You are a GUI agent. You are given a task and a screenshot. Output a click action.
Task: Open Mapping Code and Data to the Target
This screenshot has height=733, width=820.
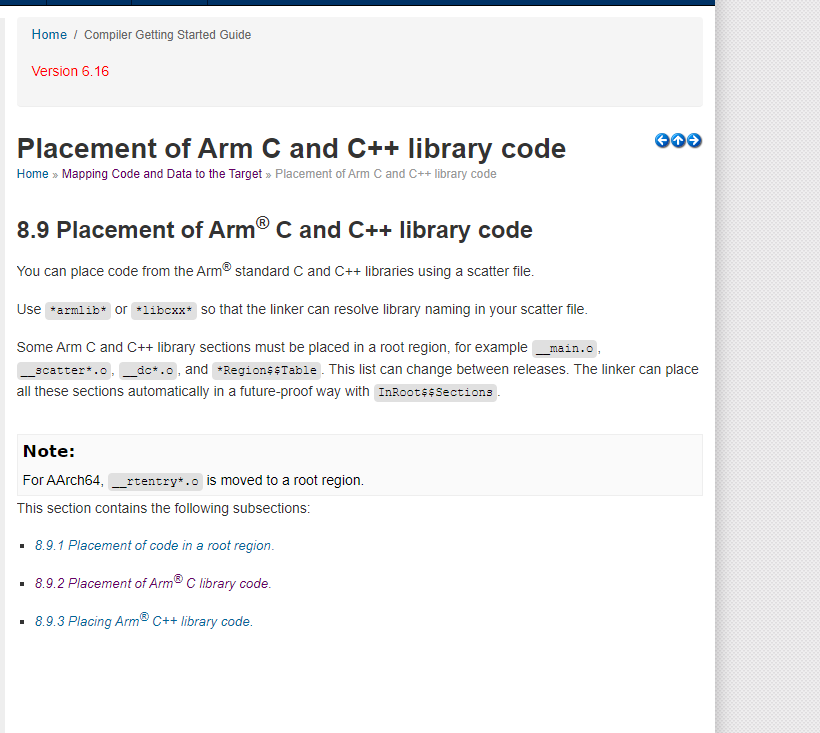162,174
